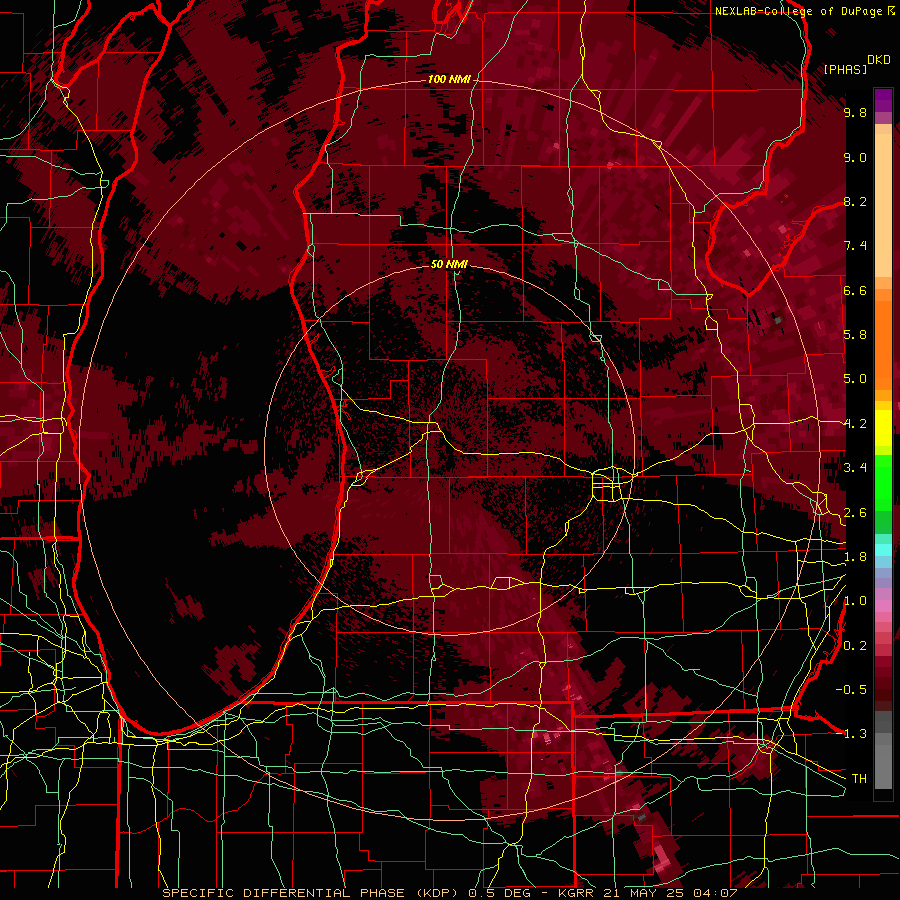Click the DKD unit label above the scale
Screen dimensions: 900x900
(x=879, y=60)
